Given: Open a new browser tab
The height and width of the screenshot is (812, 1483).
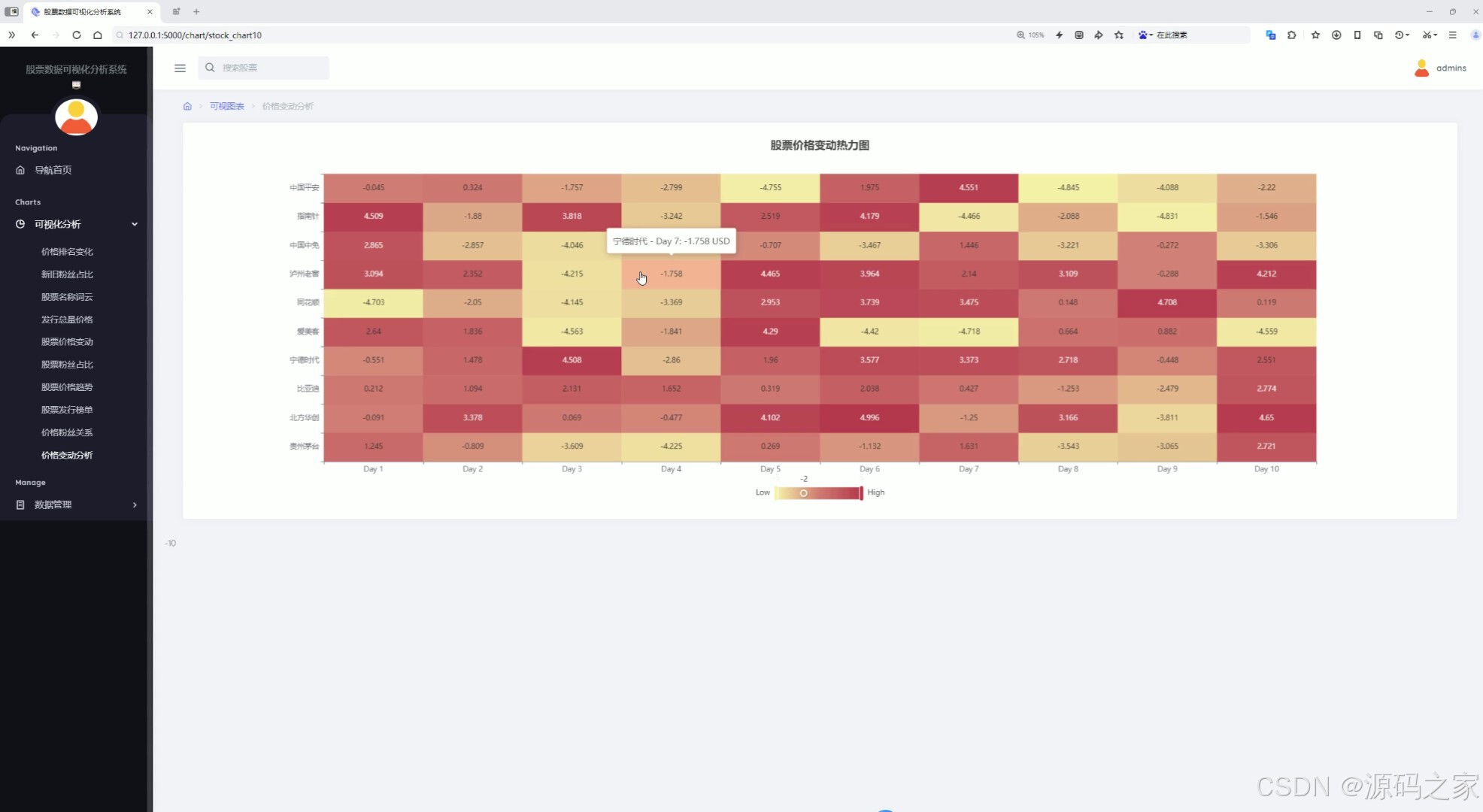Looking at the screenshot, I should tap(196, 11).
